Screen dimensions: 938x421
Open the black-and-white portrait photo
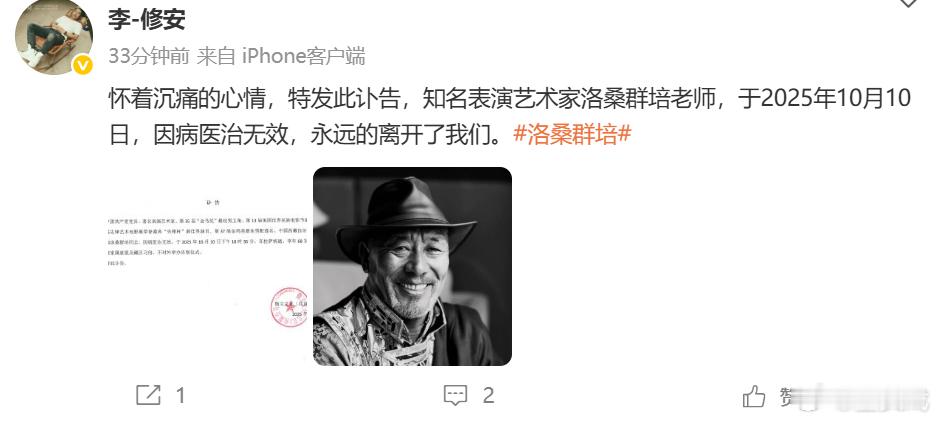click(412, 266)
